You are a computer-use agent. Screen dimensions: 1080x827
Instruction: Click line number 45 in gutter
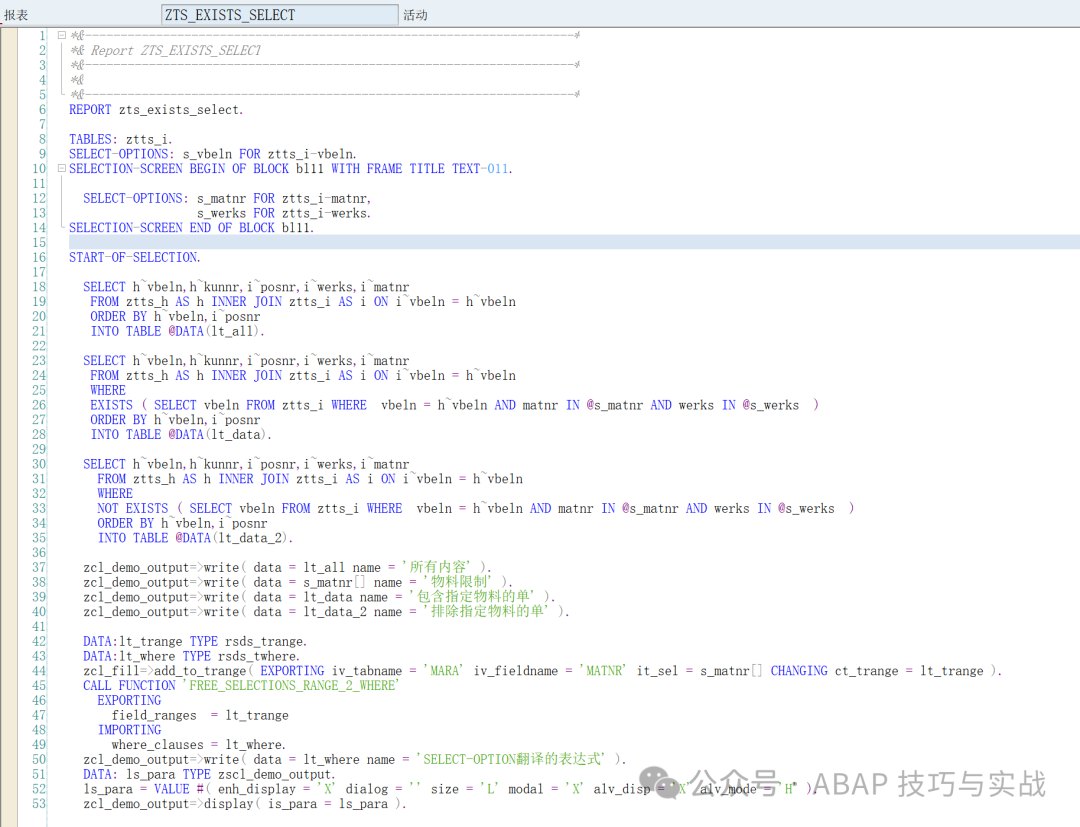point(39,686)
